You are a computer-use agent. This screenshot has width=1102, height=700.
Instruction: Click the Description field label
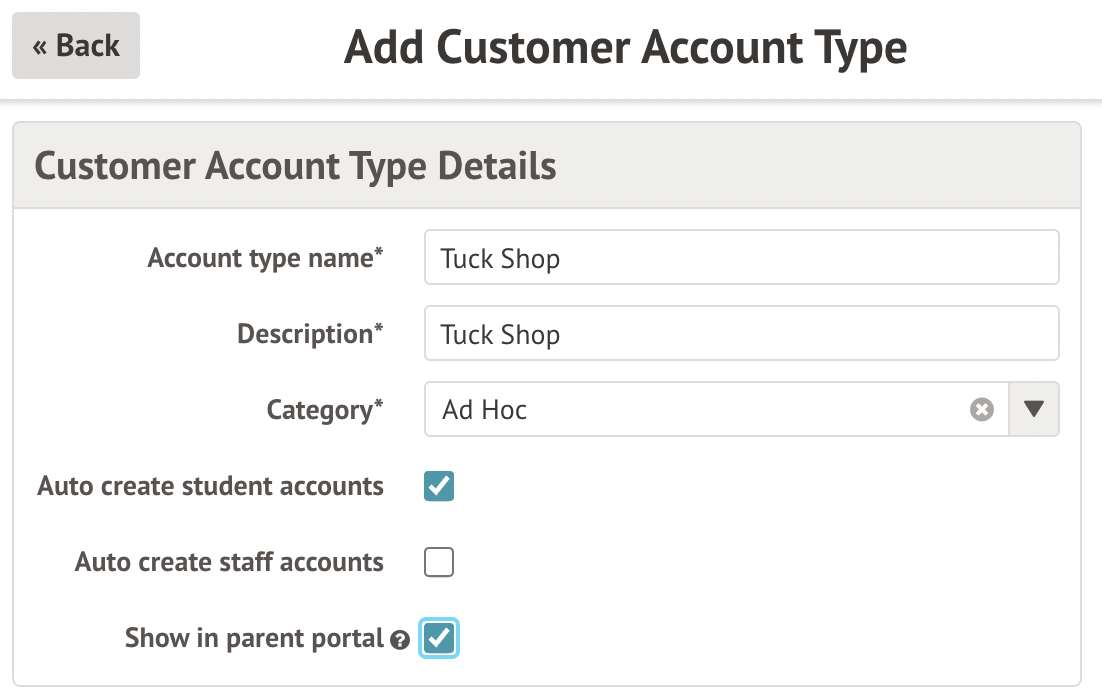304,334
